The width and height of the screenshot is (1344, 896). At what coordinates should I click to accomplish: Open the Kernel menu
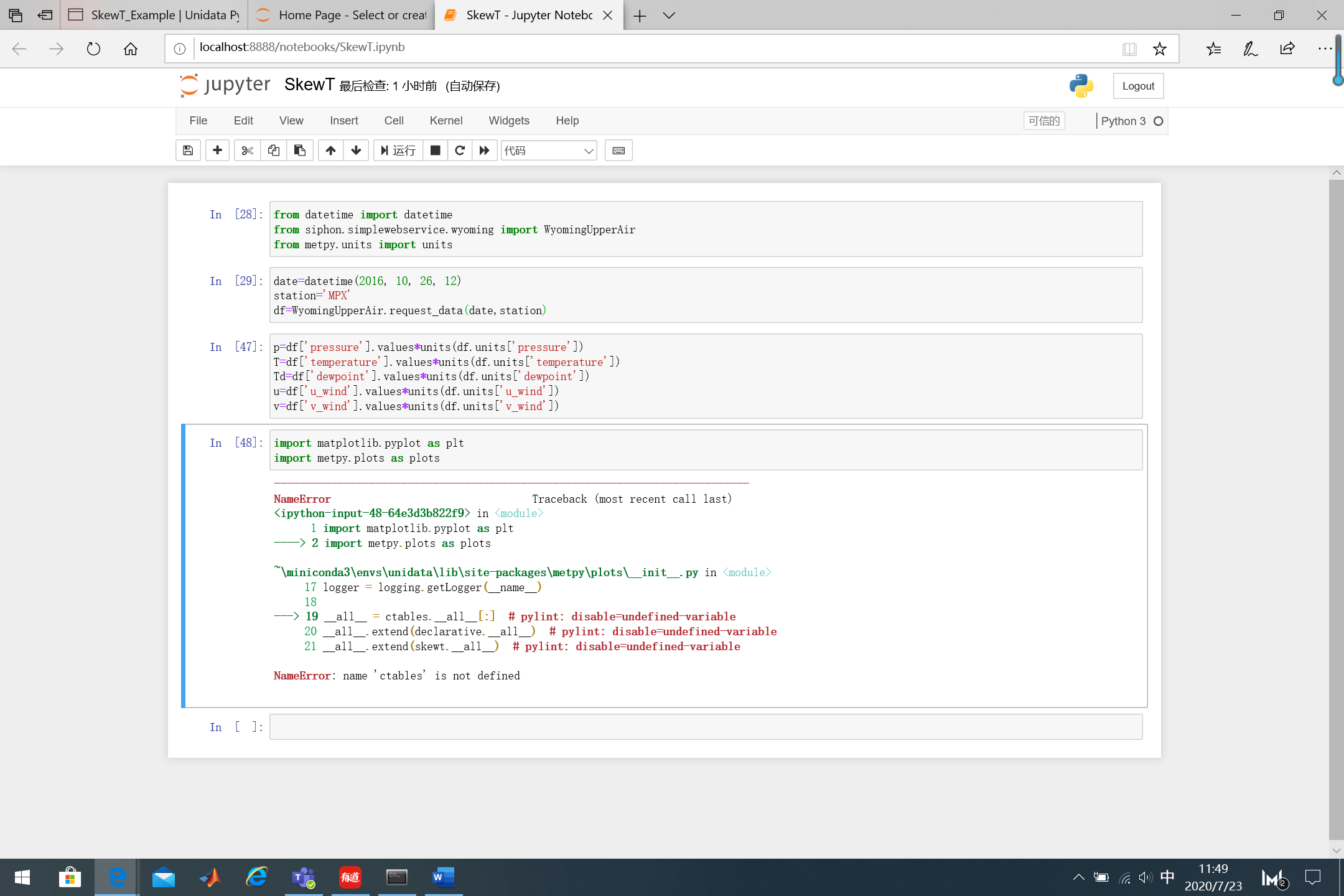446,121
